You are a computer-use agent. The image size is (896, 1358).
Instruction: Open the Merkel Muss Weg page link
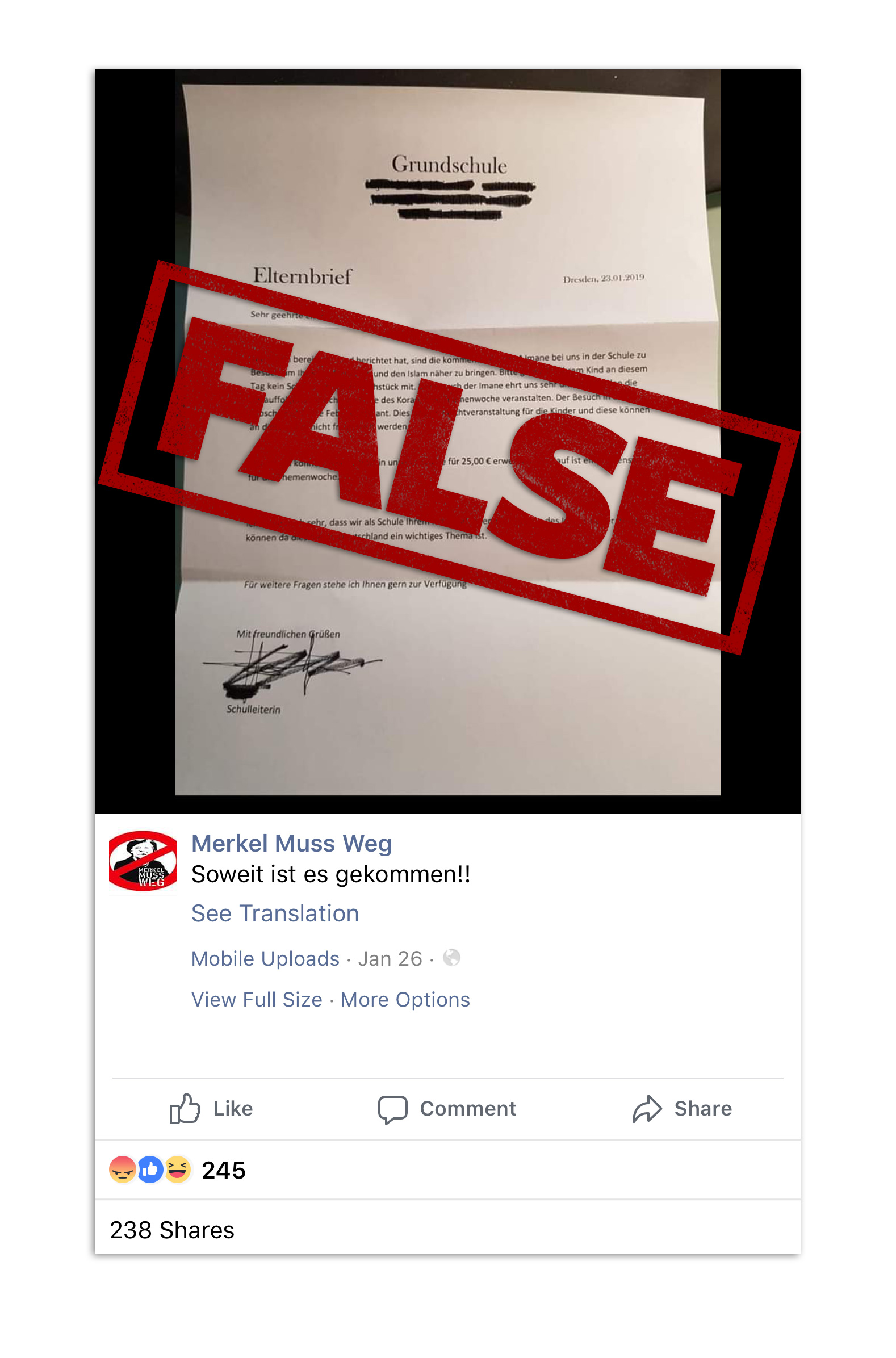[x=291, y=843]
